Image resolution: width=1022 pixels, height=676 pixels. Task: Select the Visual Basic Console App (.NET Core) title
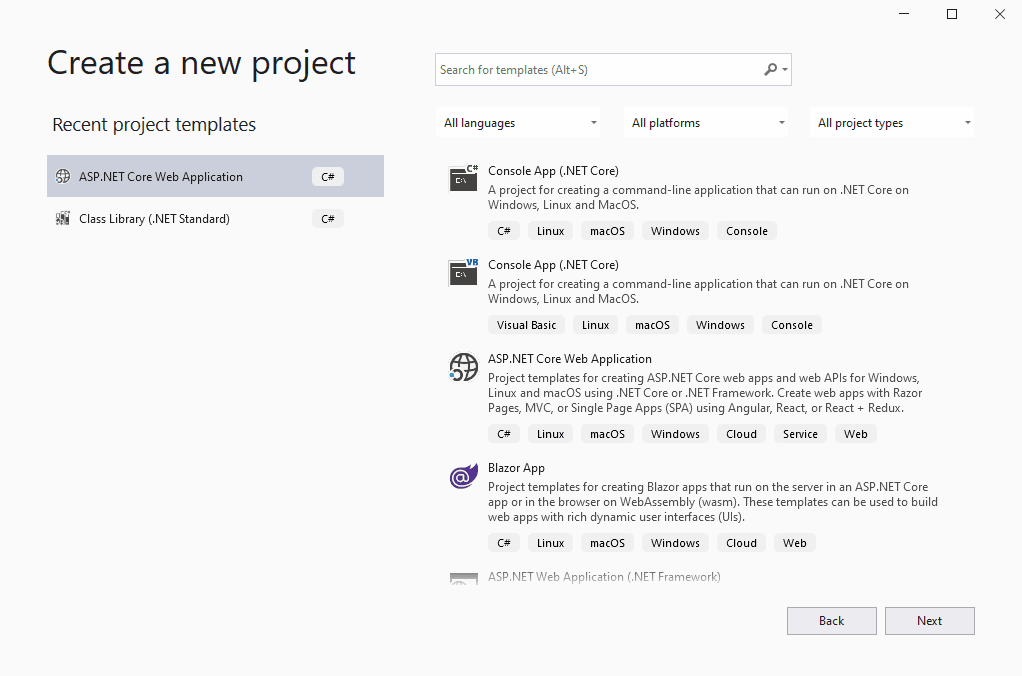click(553, 265)
